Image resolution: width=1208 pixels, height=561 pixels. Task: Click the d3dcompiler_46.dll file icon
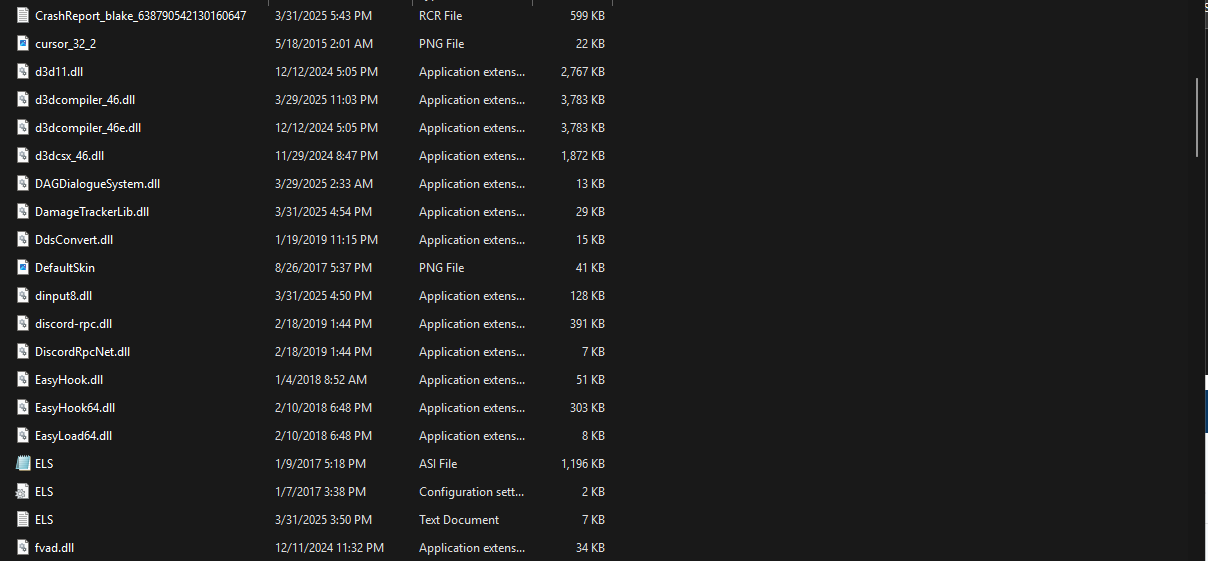click(23, 100)
